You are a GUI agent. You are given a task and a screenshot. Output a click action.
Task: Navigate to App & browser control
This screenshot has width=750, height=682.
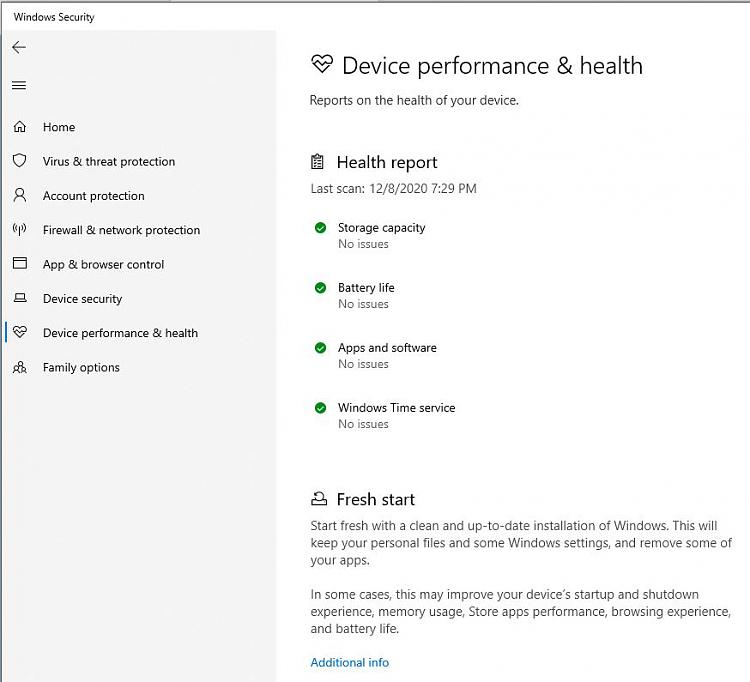tap(103, 264)
